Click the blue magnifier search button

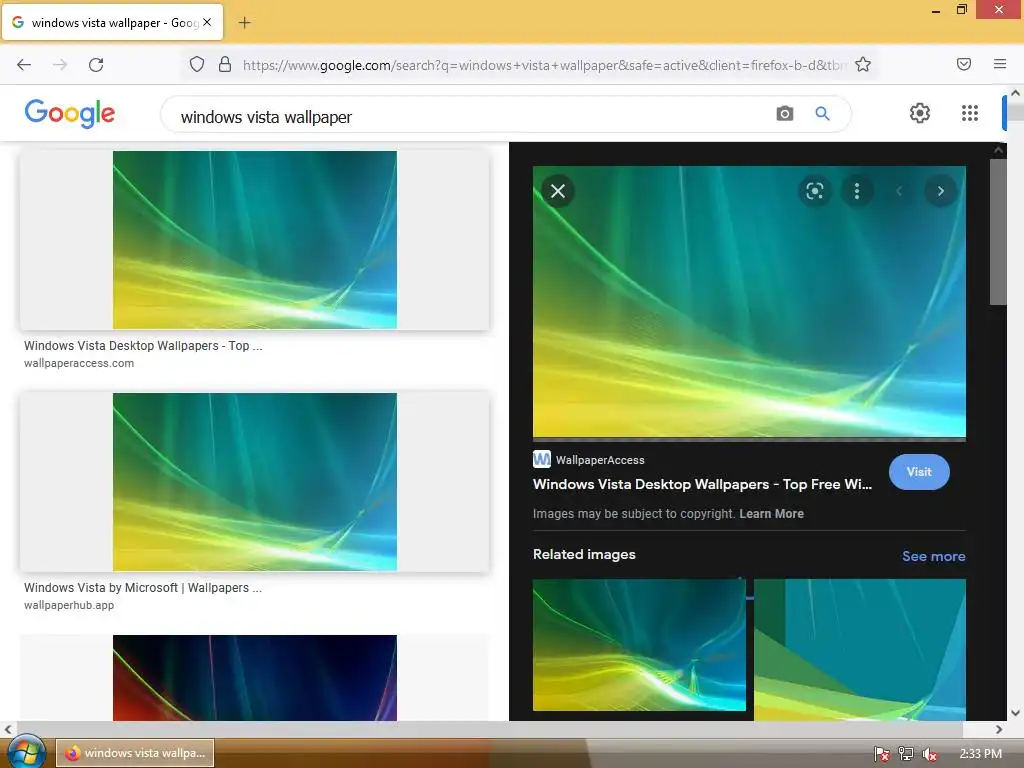pos(822,114)
